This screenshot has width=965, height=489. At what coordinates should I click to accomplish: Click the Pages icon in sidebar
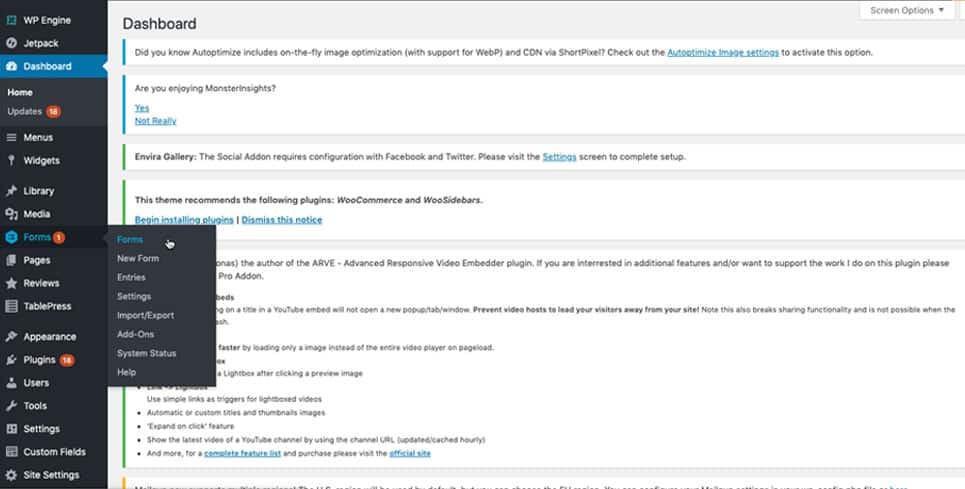(11, 260)
